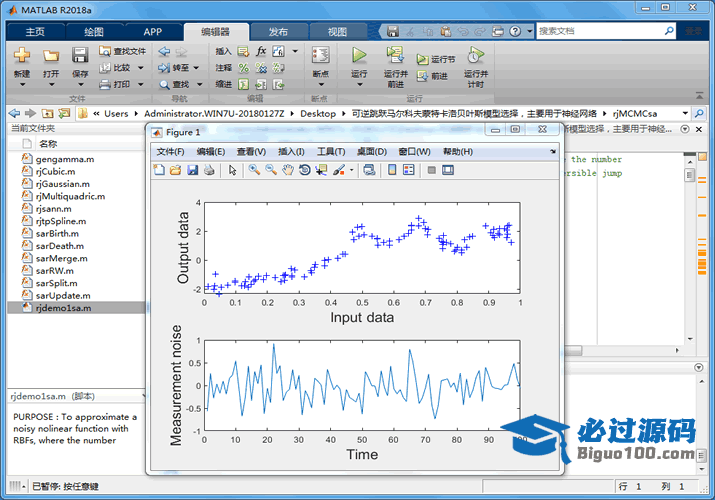Switch to the Publish tab
The height and width of the screenshot is (500, 715).
pos(278,31)
